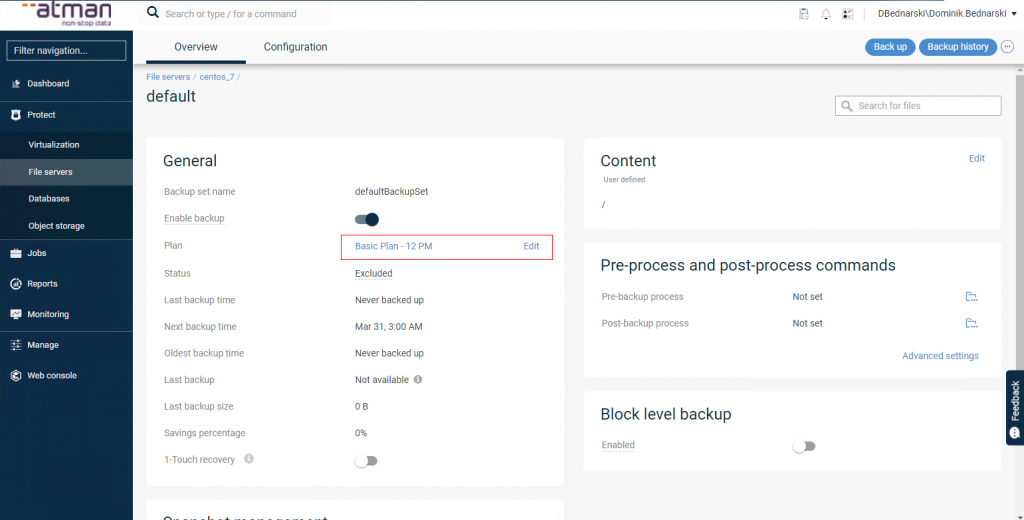Image resolution: width=1024 pixels, height=520 pixels.
Task: Open the Feedback side tab
Action: pyautogui.click(x=1014, y=407)
